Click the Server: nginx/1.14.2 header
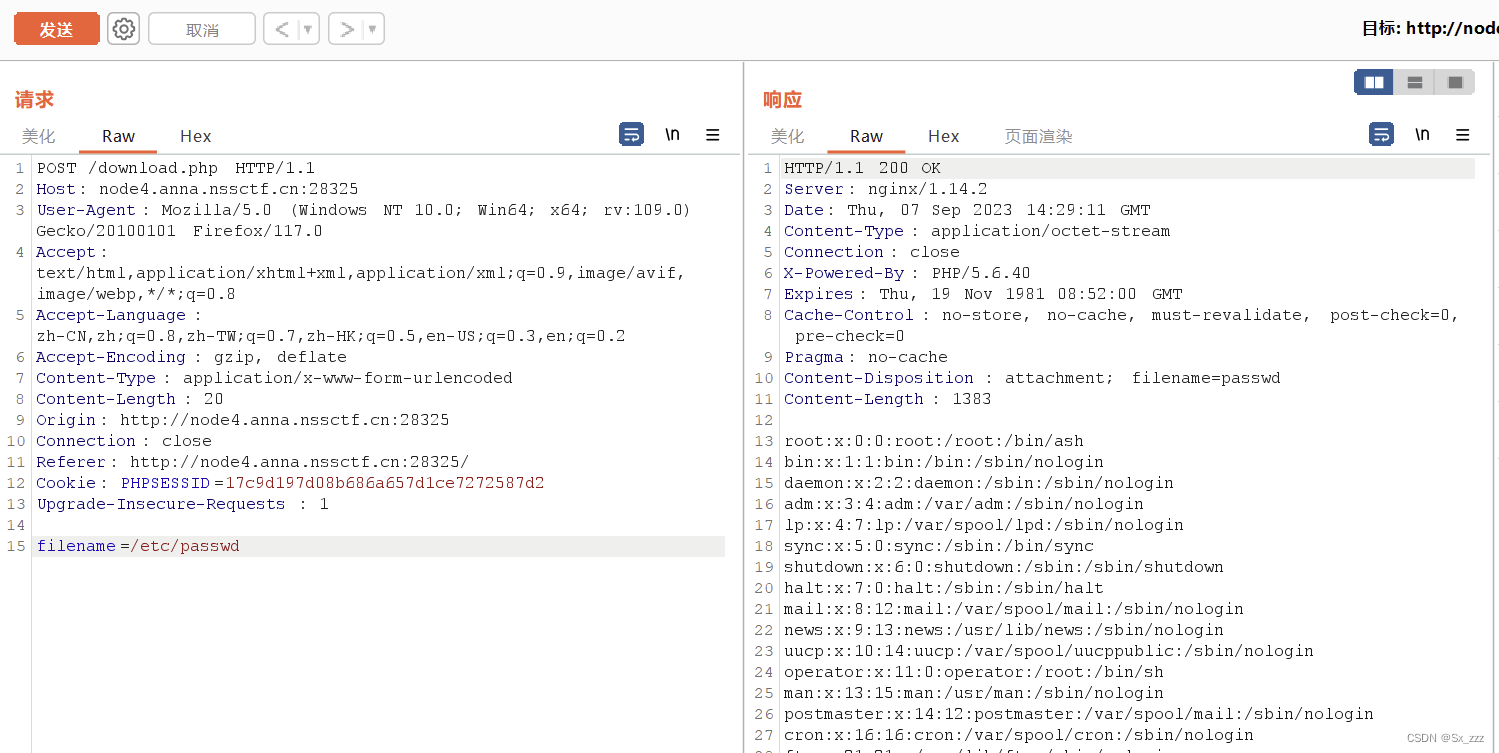The height and width of the screenshot is (753, 1499). pyautogui.click(x=886, y=189)
